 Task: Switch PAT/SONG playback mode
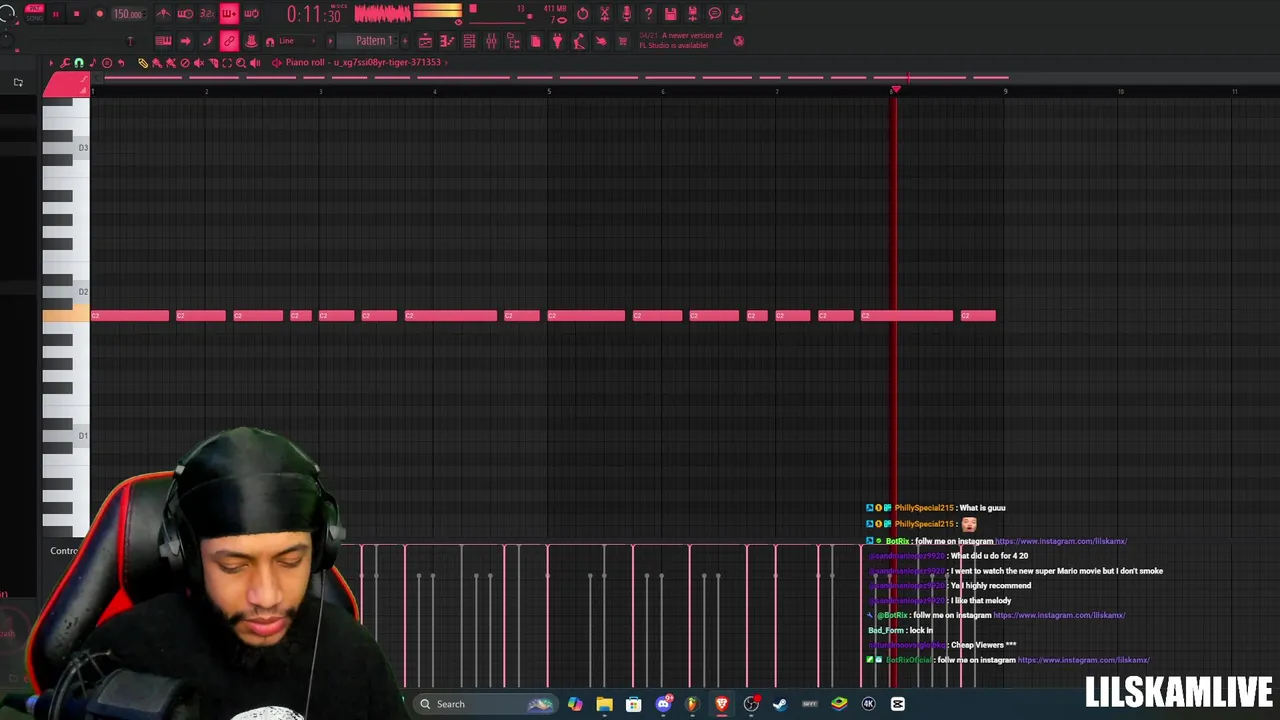[x=34, y=13]
